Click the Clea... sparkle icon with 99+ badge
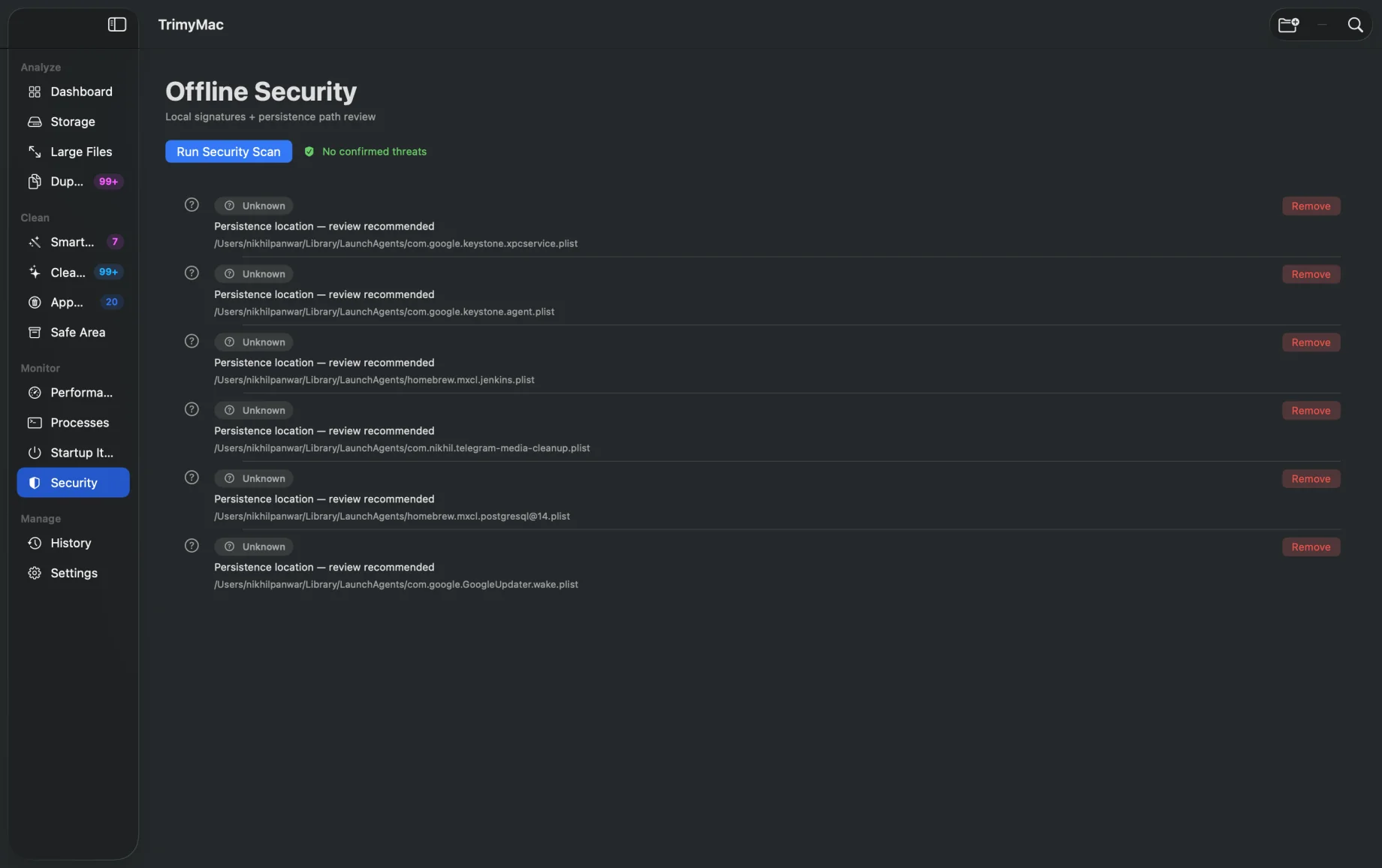 35,273
